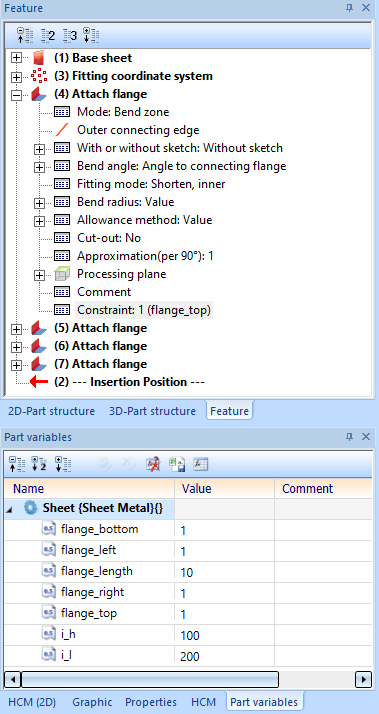Expand the Bend radius: Value entry
Screen dimensions: 379x714
(x=40, y=202)
